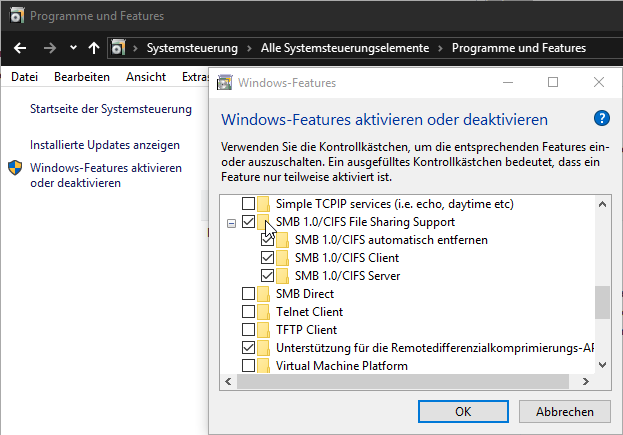
Task: Click Programme und Features breadcrumb
Action: pos(519,48)
